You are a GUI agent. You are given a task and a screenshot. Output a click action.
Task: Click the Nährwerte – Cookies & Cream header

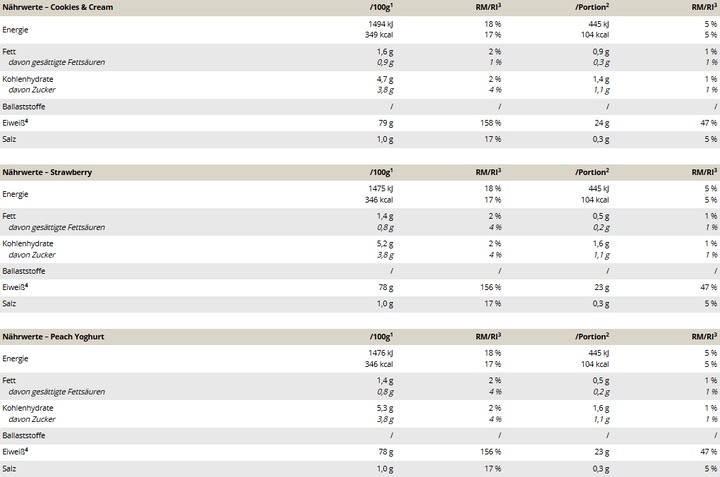58,7
